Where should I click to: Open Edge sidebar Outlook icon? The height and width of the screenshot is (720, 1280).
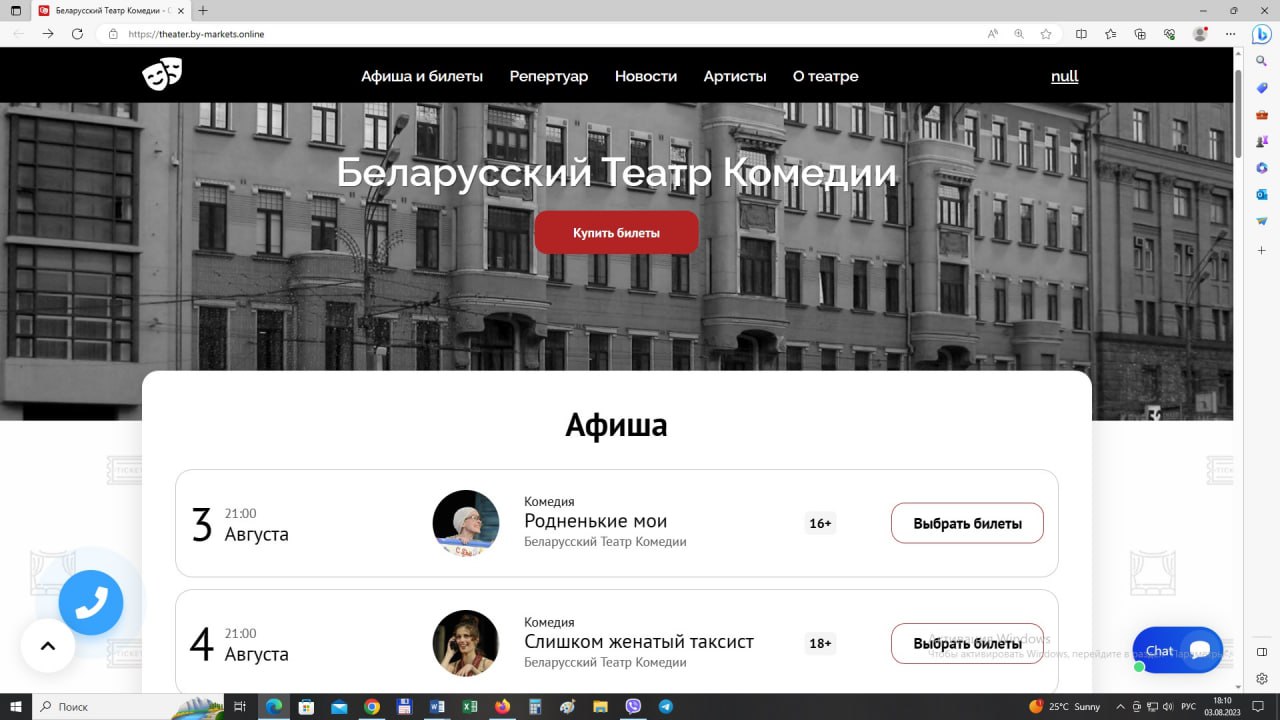coord(1262,195)
